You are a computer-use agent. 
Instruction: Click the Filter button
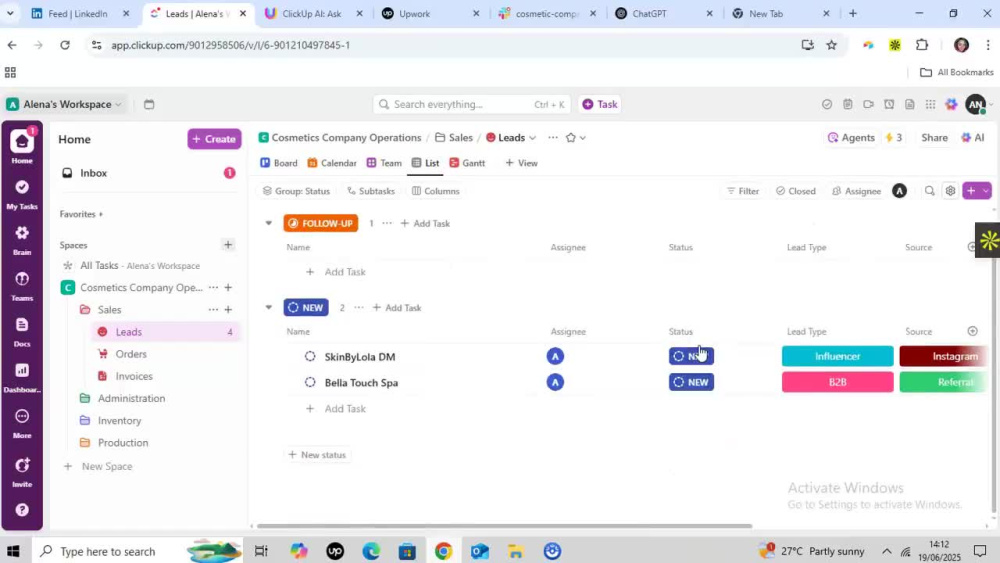(742, 191)
